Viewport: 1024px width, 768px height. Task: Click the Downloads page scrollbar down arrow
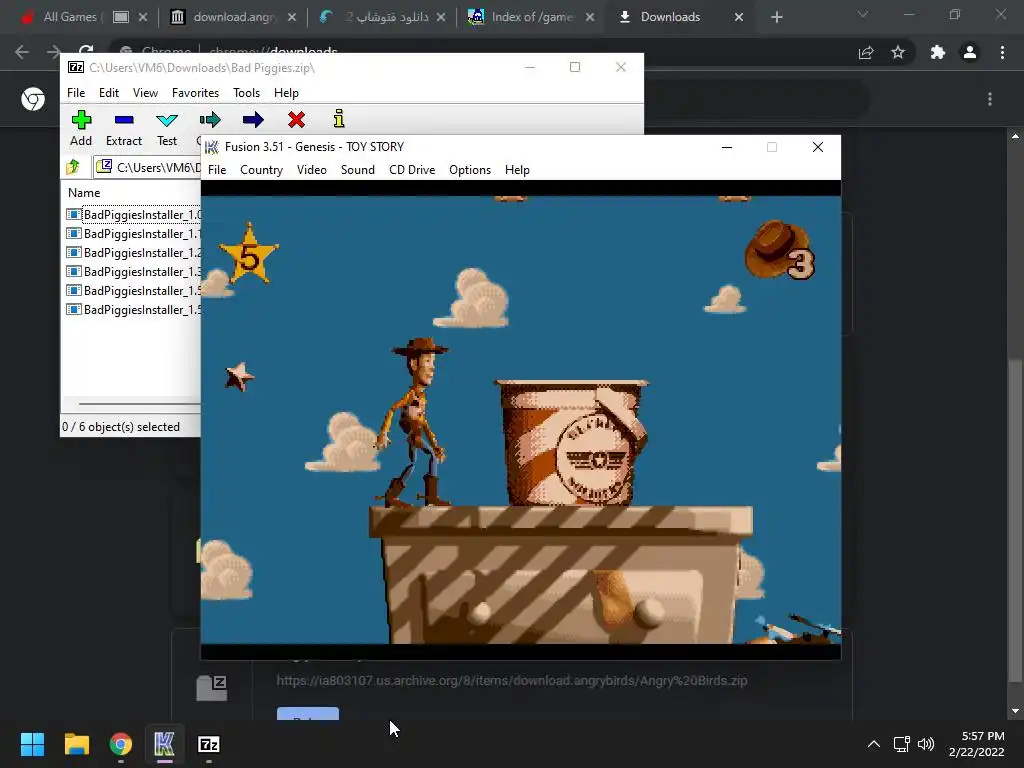tap(1015, 711)
